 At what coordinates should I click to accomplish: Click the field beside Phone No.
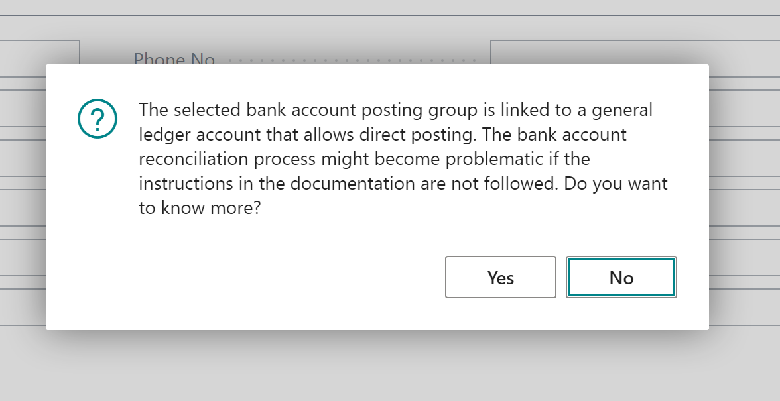click(x=630, y=53)
